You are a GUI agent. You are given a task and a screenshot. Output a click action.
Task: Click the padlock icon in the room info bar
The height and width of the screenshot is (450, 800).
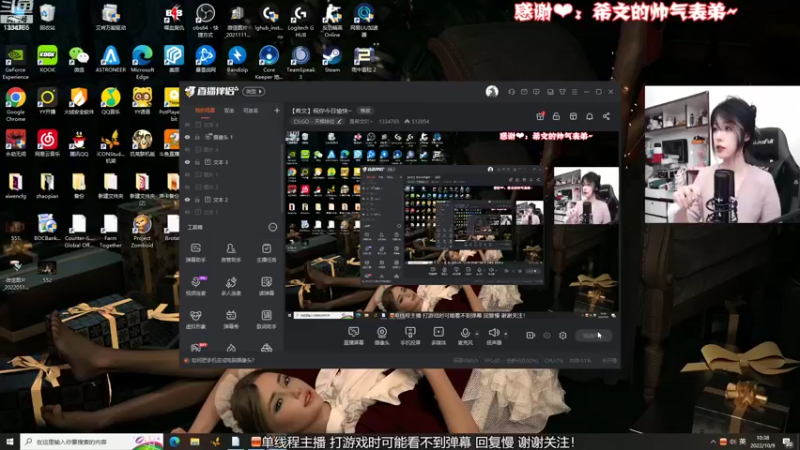click(x=556, y=116)
